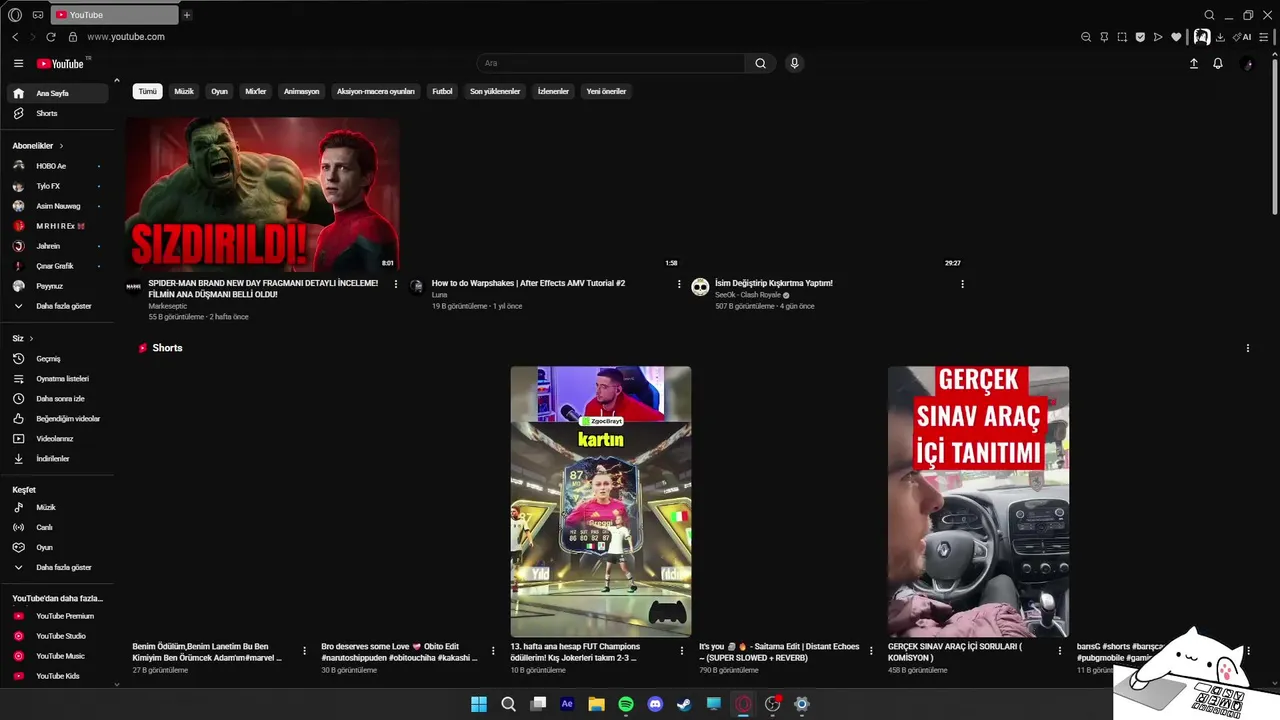Select the Tümü filter chip

pos(148,91)
